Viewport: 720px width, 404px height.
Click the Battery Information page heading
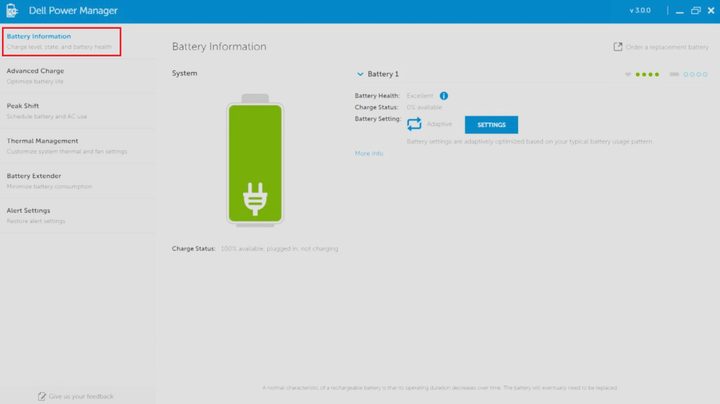pyautogui.click(x=219, y=46)
